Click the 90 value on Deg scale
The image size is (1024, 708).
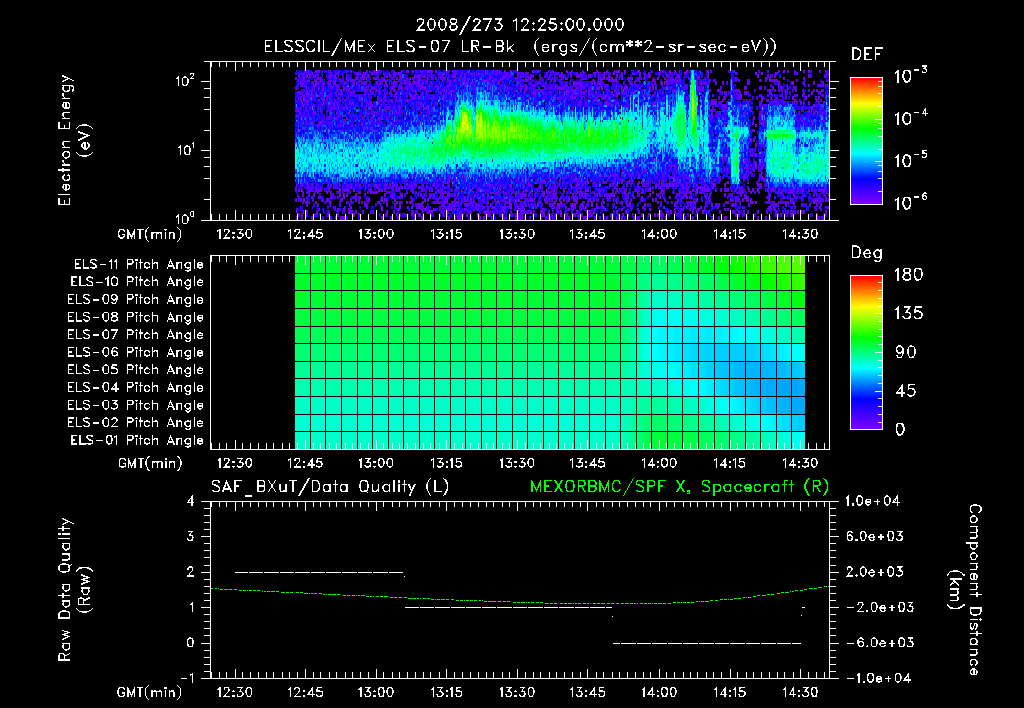pyautogui.click(x=906, y=352)
